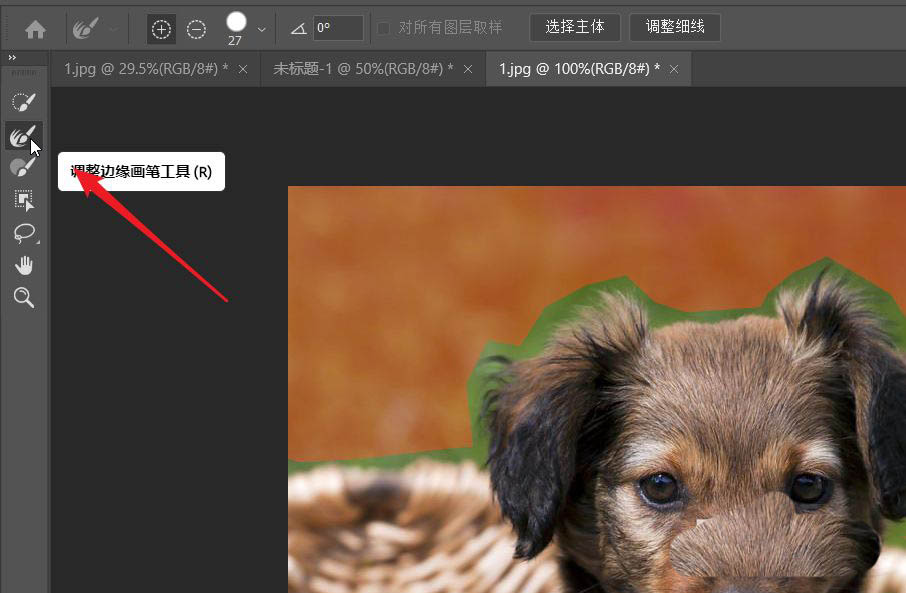Close the 未标题-1 document tab

tap(468, 69)
